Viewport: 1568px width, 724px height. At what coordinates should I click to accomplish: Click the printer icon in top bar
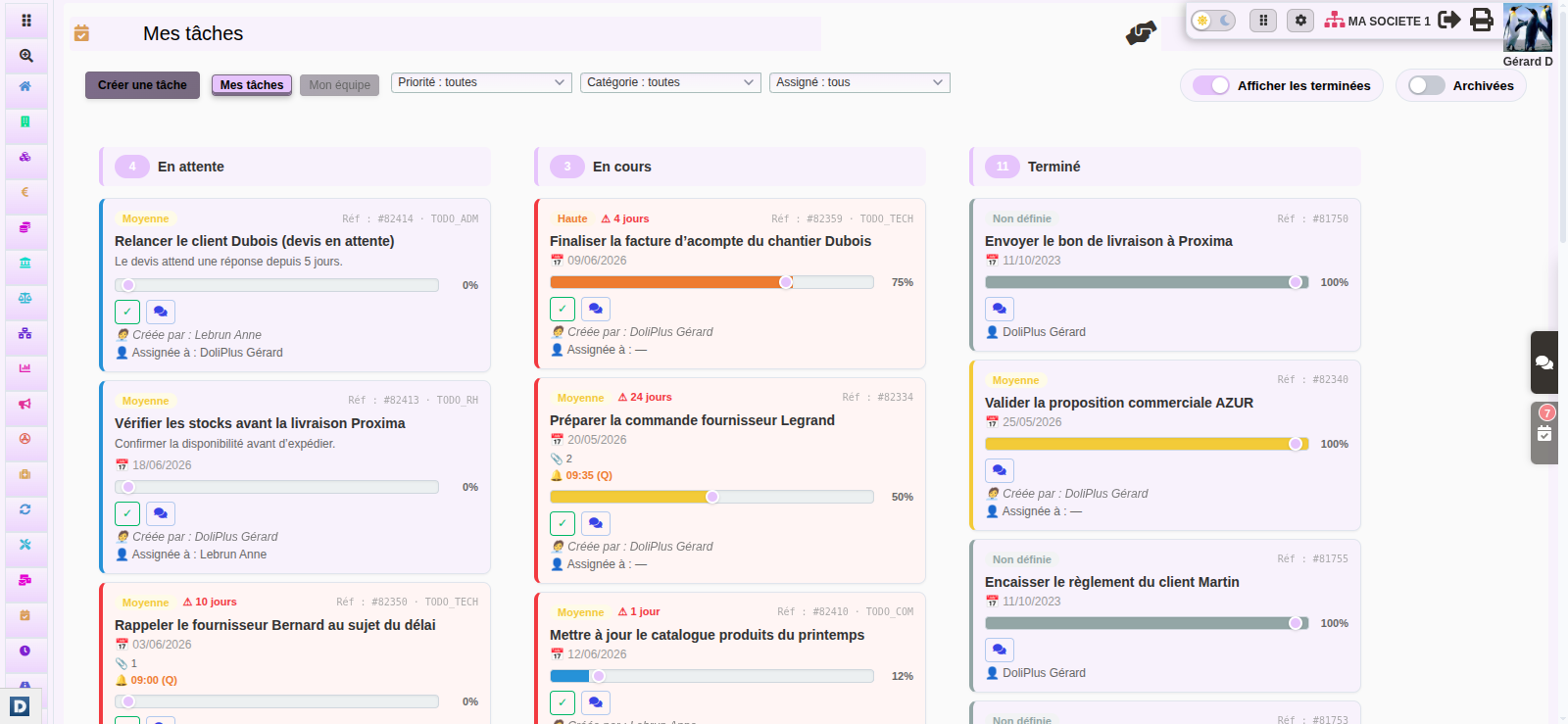pos(1482,20)
